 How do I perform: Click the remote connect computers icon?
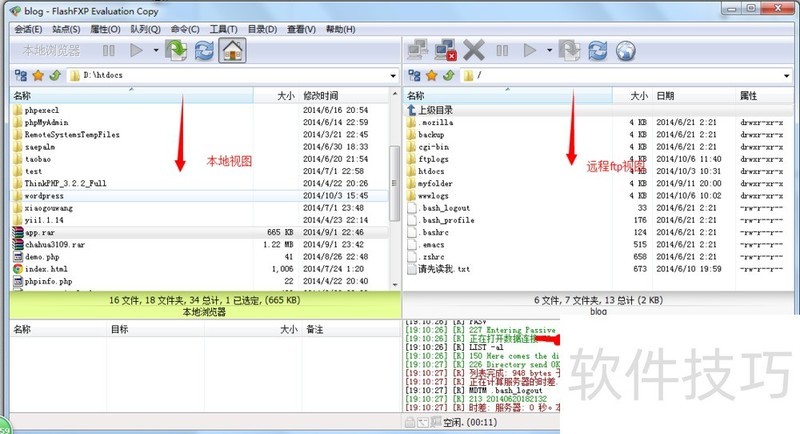[x=418, y=50]
